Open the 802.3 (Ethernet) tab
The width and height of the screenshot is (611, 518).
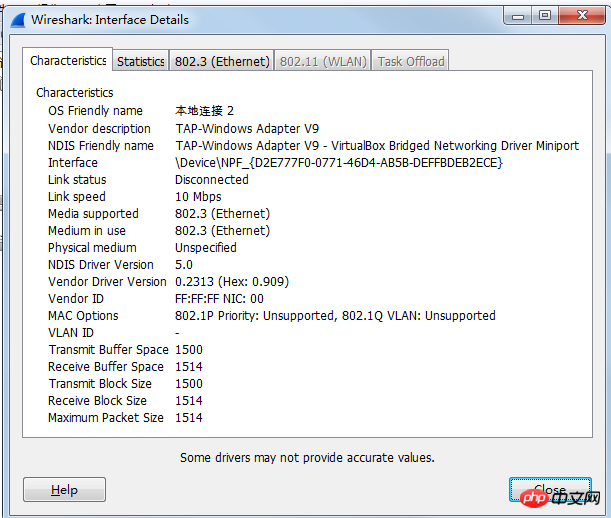click(222, 61)
